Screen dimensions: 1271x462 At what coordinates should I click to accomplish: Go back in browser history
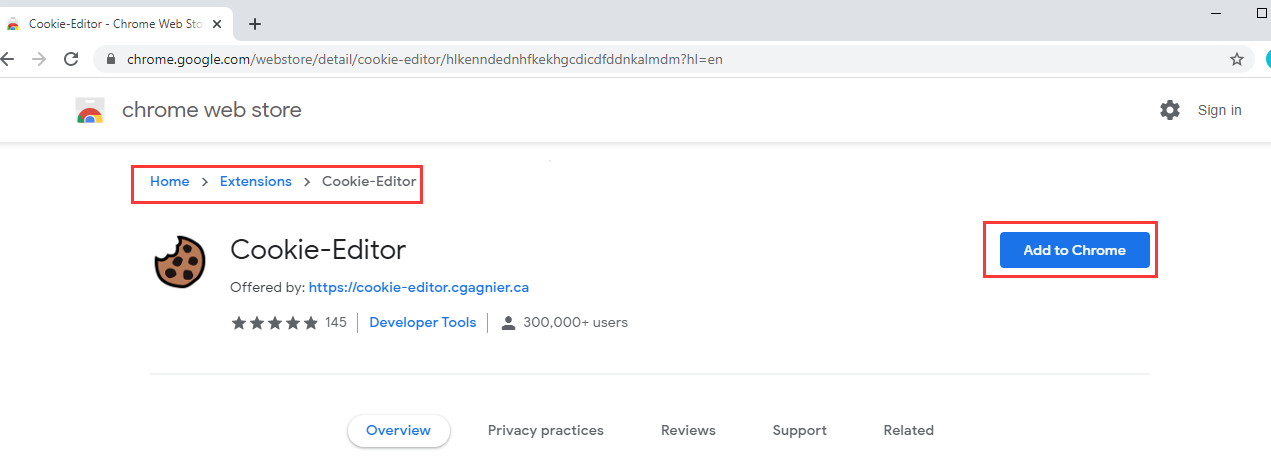coord(7,59)
